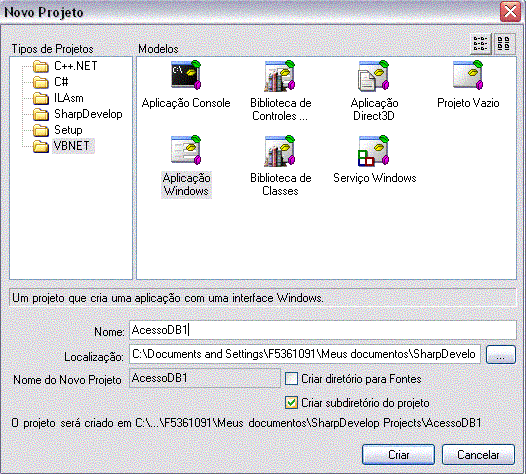Select the Setup project type
This screenshot has width=526, height=474.
(x=58, y=130)
